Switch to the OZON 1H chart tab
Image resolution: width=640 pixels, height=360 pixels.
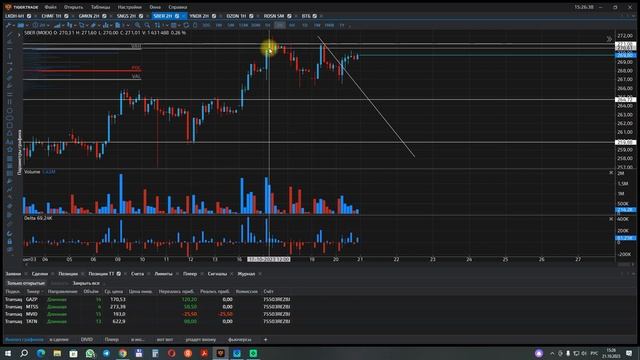[236, 16]
